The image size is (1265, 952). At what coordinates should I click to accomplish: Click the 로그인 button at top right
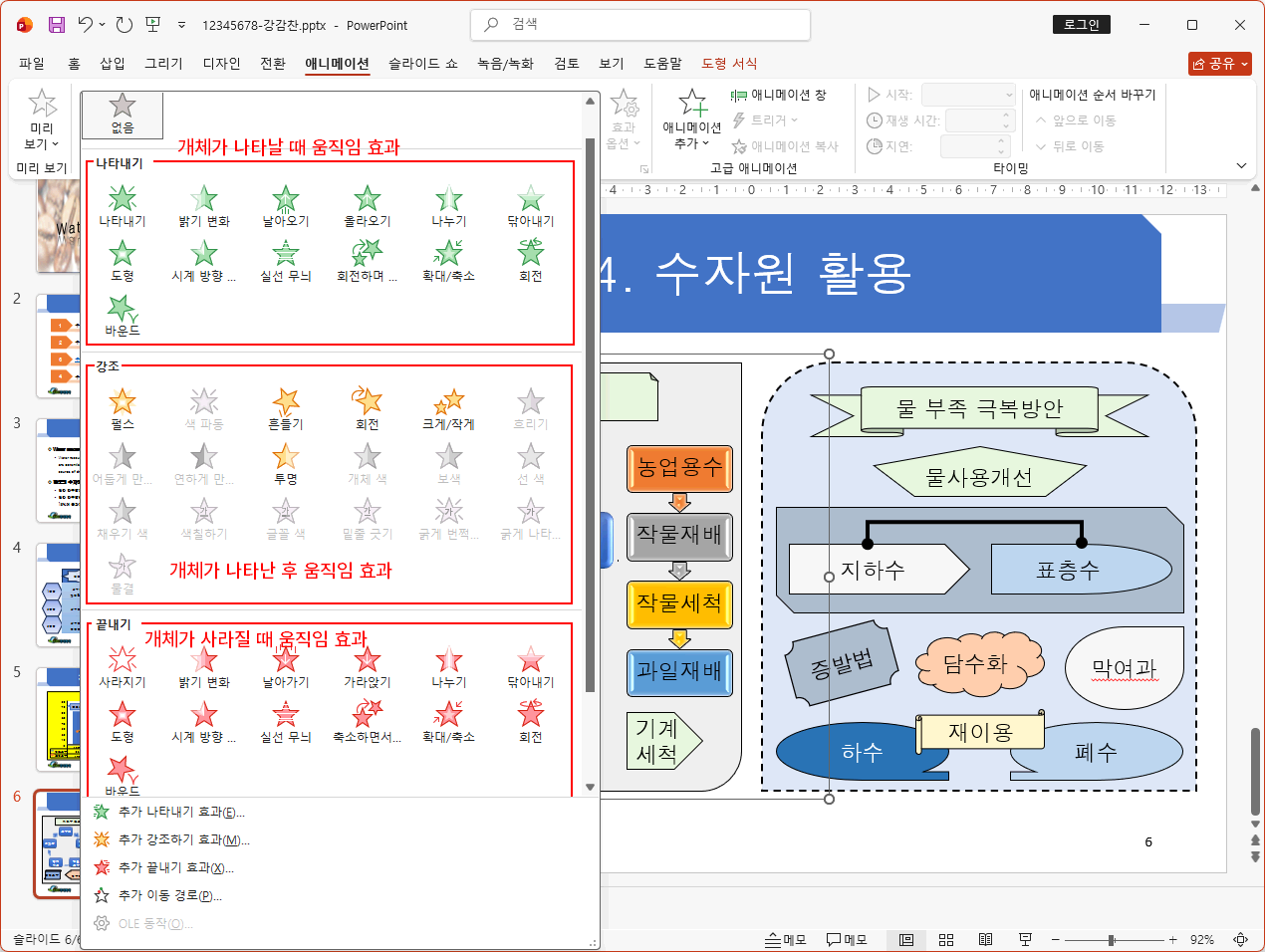(1082, 24)
